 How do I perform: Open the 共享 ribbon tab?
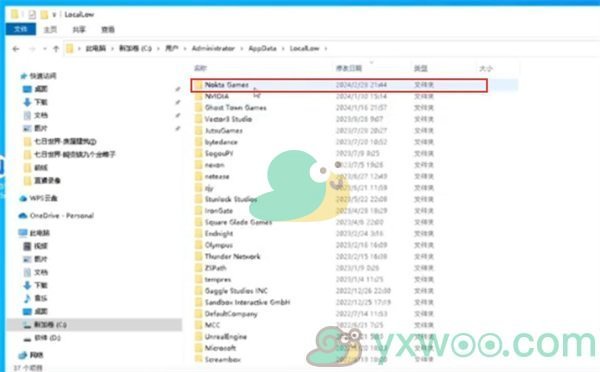click(79, 29)
